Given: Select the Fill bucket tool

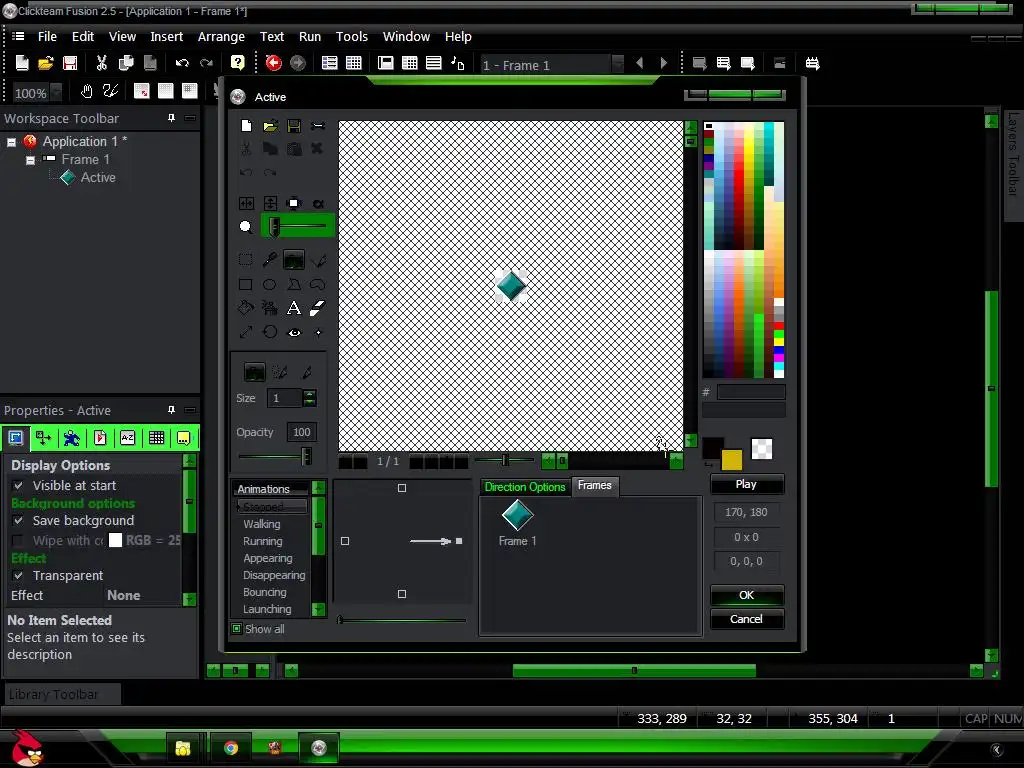Looking at the screenshot, I should (x=246, y=308).
